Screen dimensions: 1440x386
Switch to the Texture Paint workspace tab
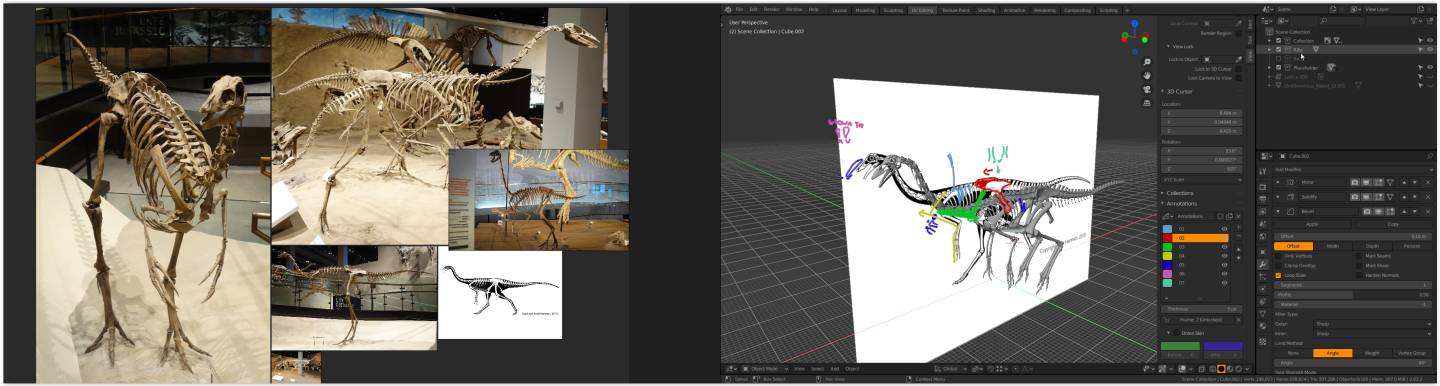(x=955, y=10)
